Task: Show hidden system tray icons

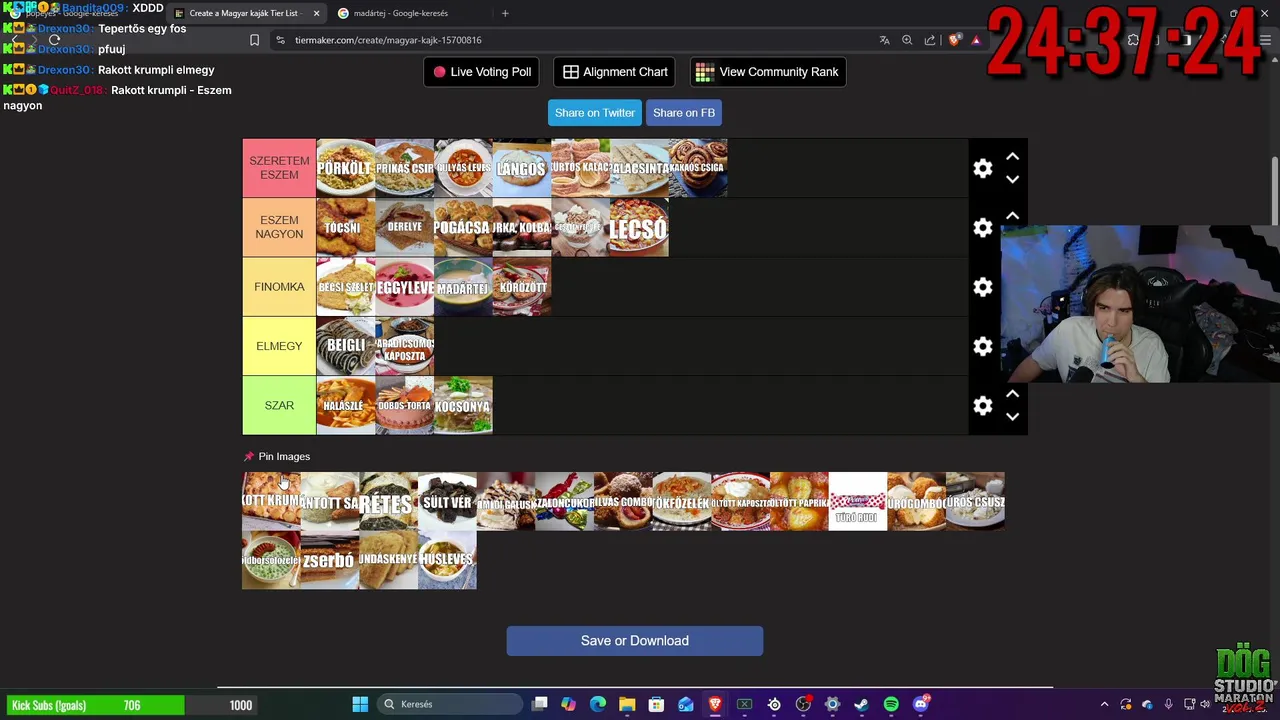Action: click(1104, 704)
